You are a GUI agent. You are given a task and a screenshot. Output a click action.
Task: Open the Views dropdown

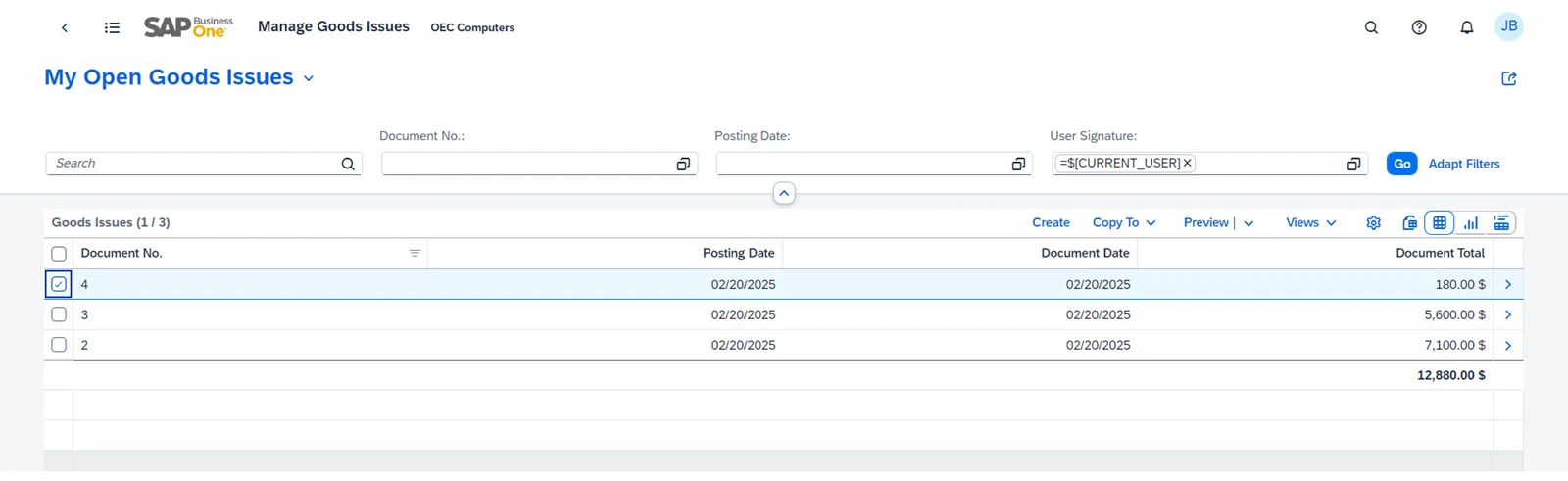point(1311,223)
